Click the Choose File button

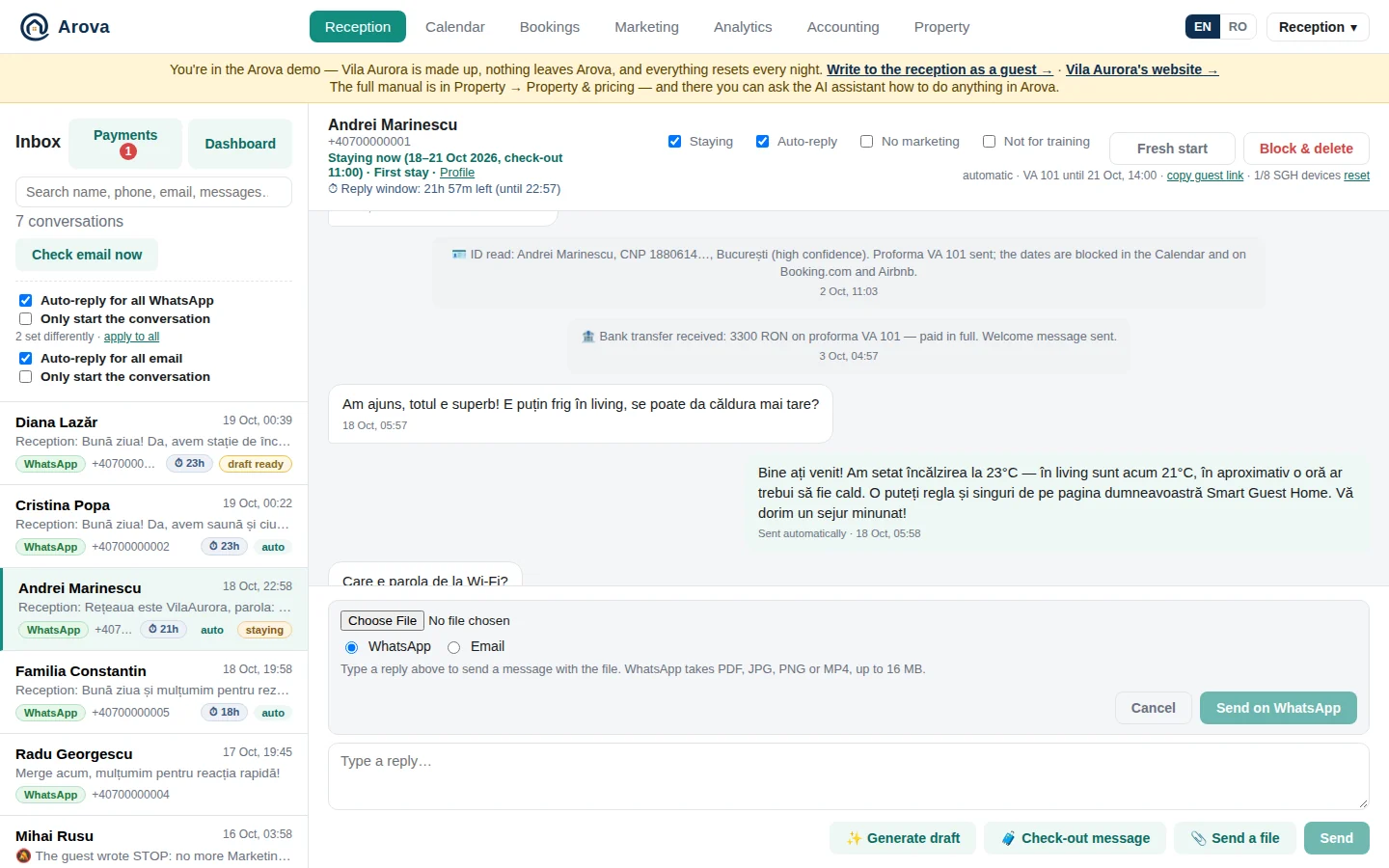pos(382,621)
